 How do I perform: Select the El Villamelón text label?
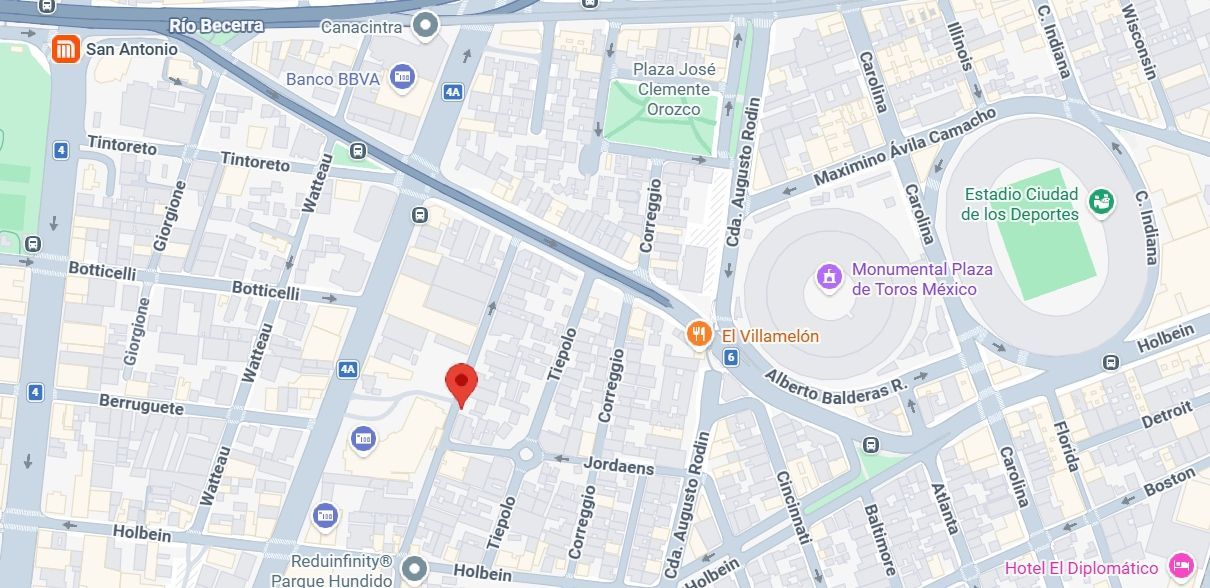(x=770, y=336)
